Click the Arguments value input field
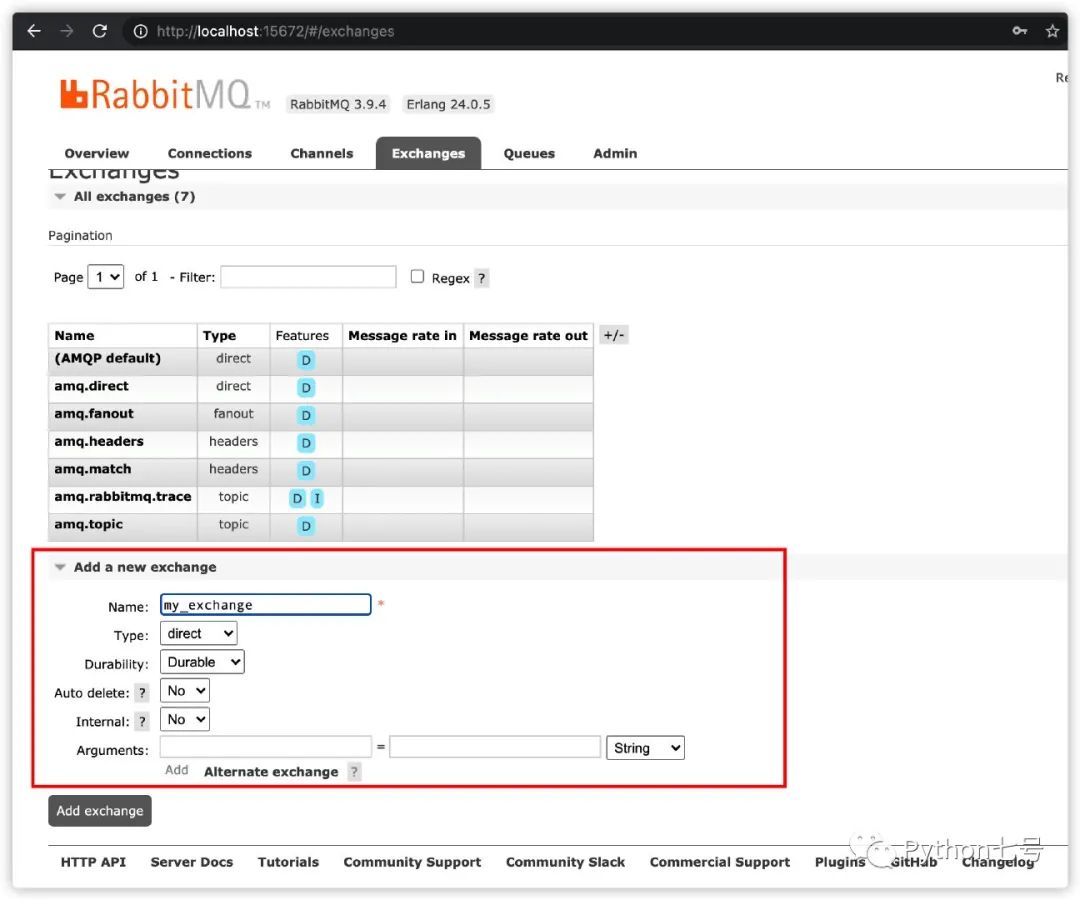The height and width of the screenshot is (900, 1080). (495, 746)
